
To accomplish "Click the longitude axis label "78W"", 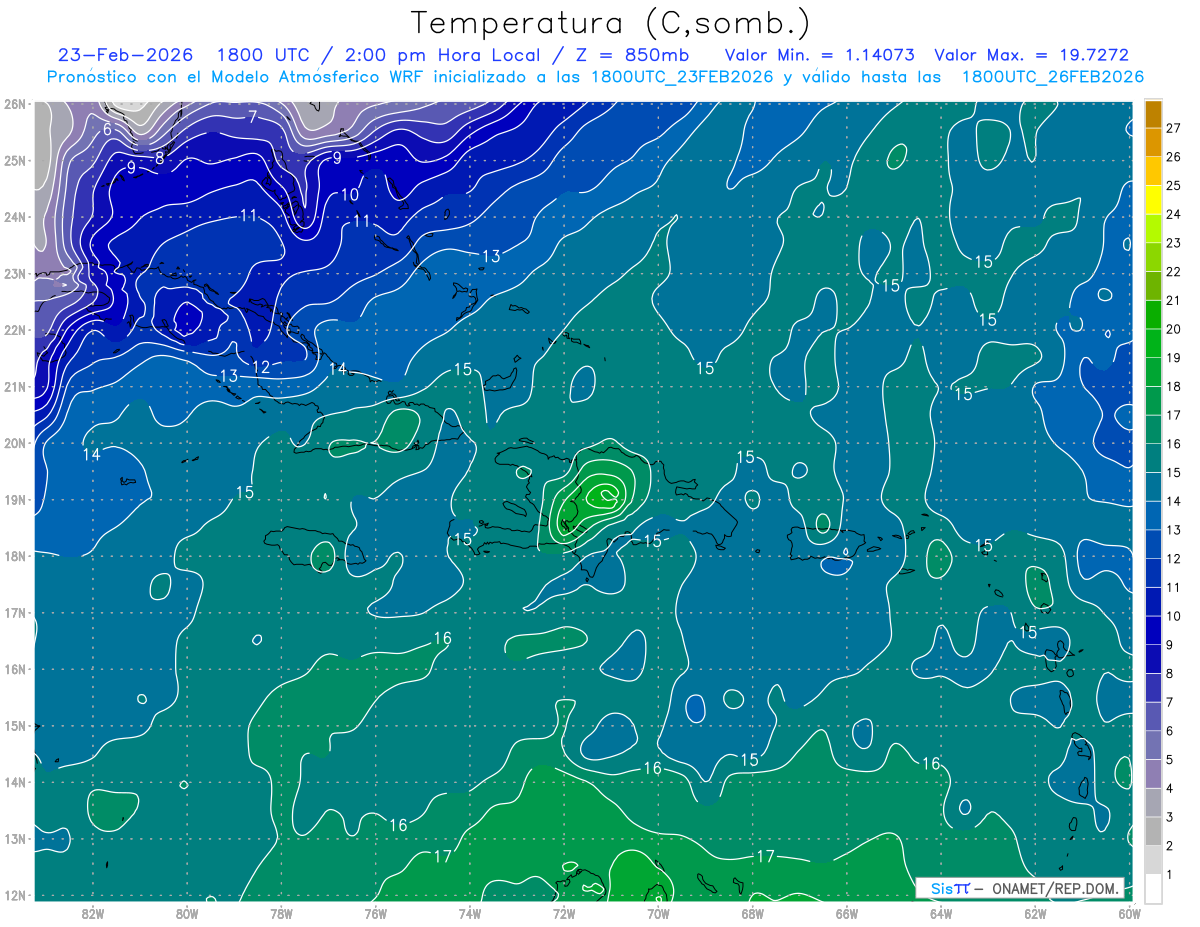I will (281, 912).
